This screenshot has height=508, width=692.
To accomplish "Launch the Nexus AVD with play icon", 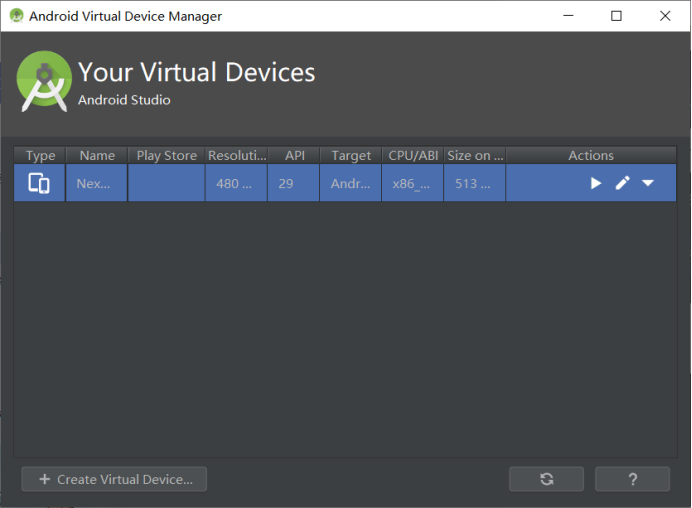I will (596, 183).
